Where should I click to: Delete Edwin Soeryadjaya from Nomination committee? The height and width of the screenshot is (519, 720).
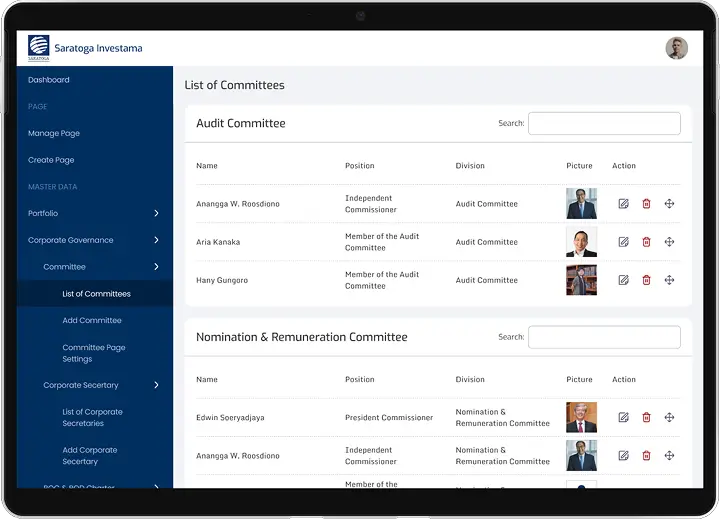pos(646,417)
